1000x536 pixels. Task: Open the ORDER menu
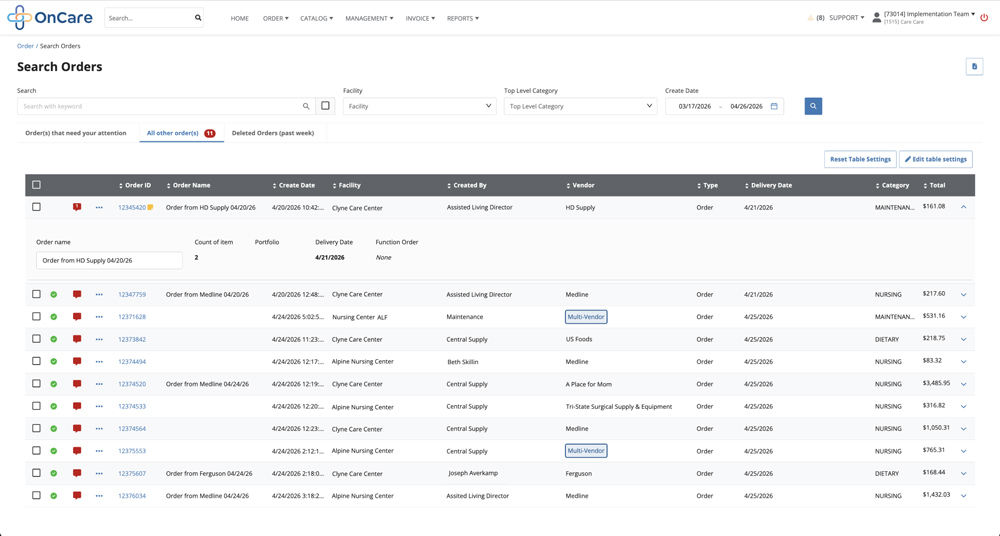point(276,19)
